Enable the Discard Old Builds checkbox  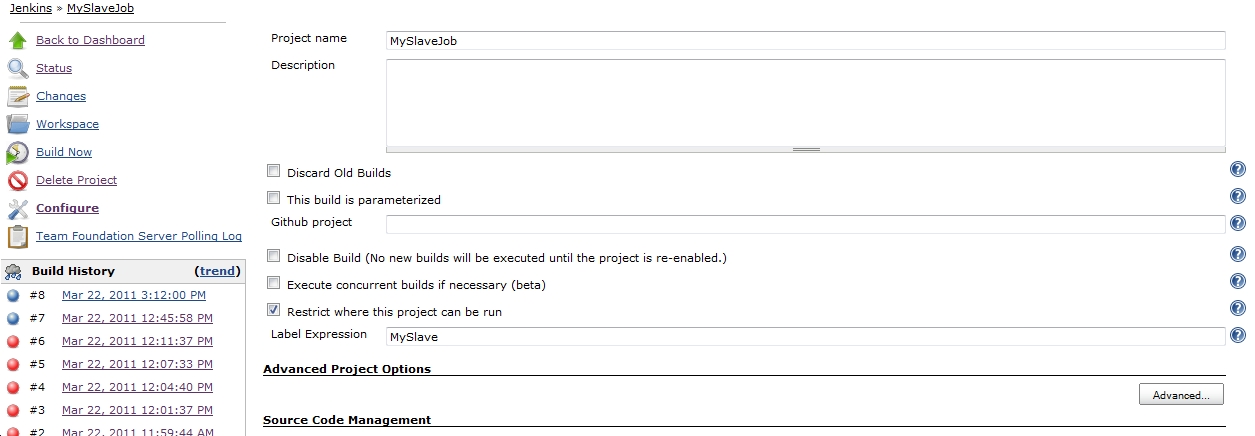coord(274,172)
